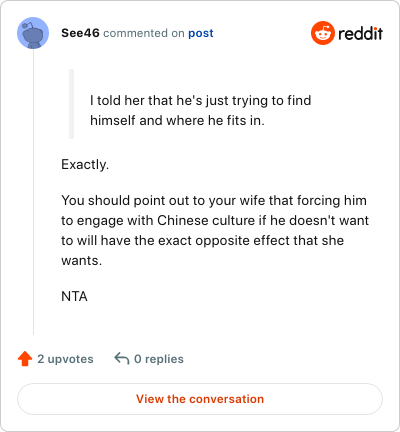
Task: Click the paragraph about Chinese culture
Action: (x=215, y=230)
